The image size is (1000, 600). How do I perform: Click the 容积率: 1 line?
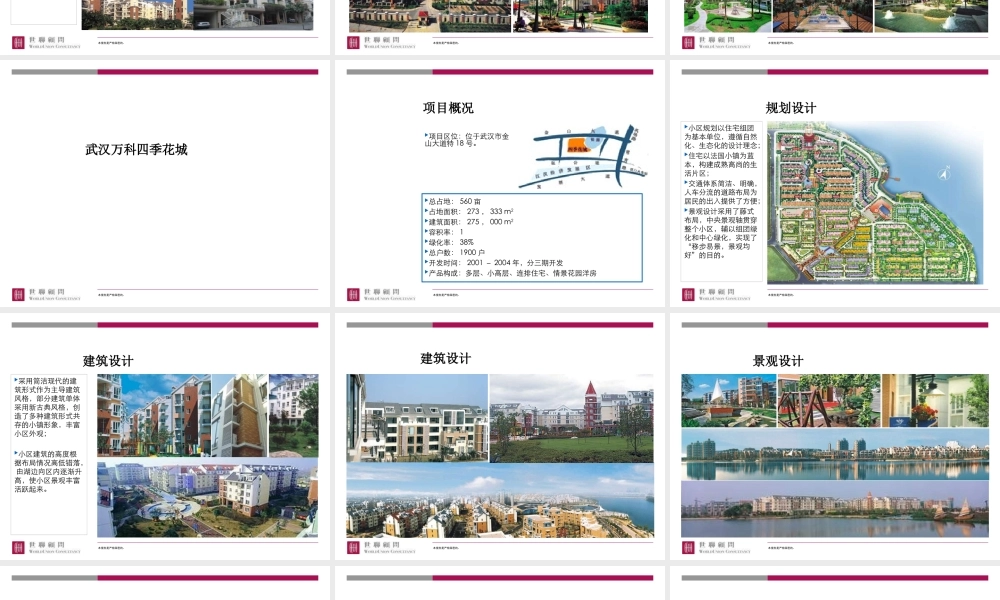[x=444, y=232]
